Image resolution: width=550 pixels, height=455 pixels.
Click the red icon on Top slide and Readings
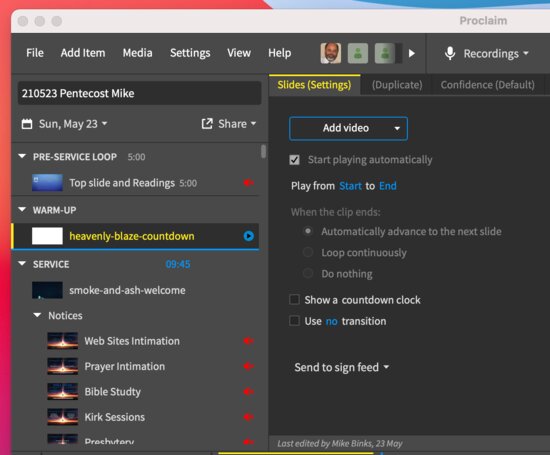tap(249, 182)
